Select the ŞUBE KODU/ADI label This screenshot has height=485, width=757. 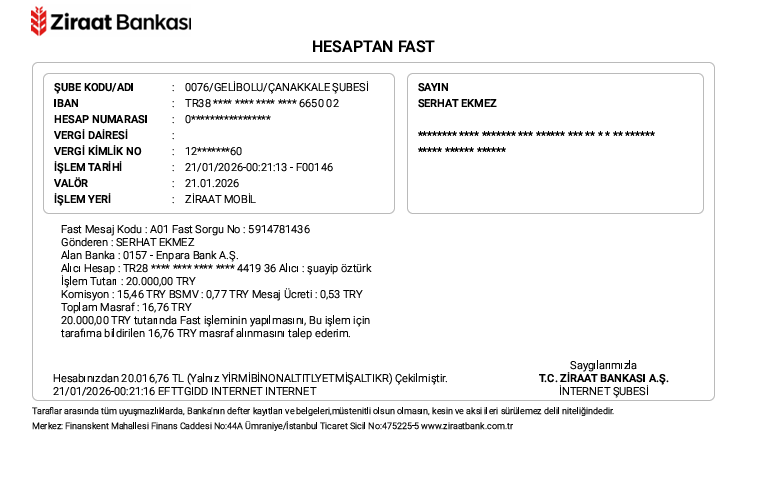94,87
